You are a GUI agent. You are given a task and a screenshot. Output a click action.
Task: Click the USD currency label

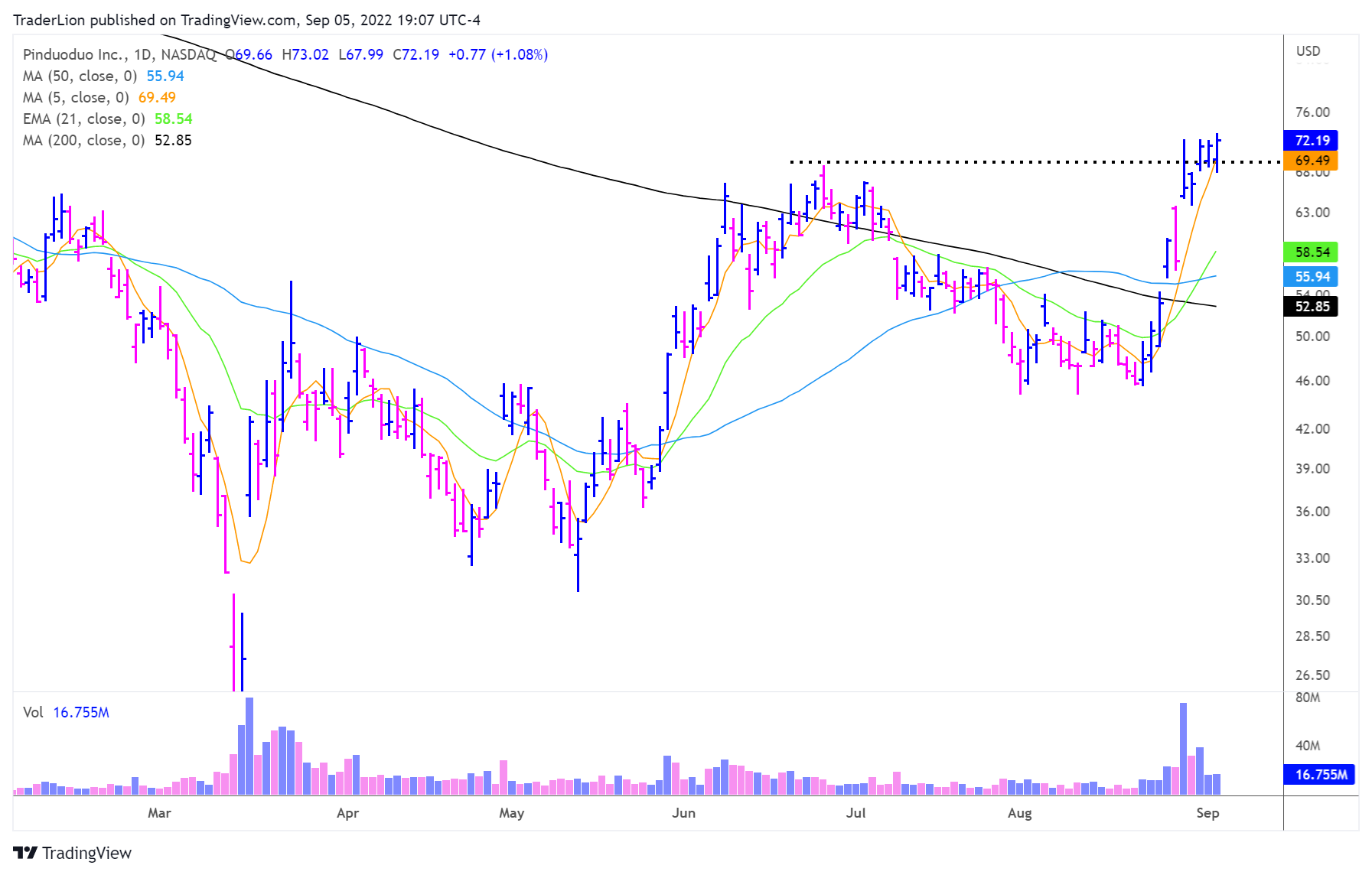point(1308,51)
